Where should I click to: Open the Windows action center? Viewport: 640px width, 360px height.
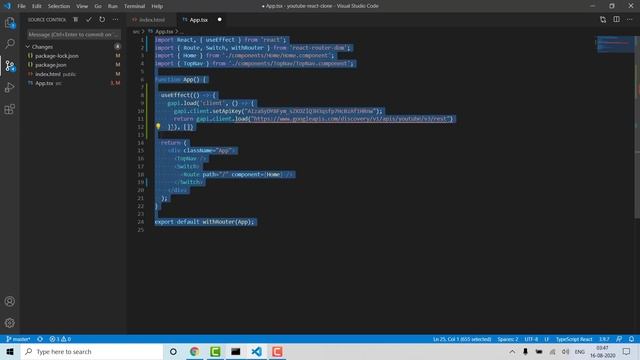(x=627, y=351)
